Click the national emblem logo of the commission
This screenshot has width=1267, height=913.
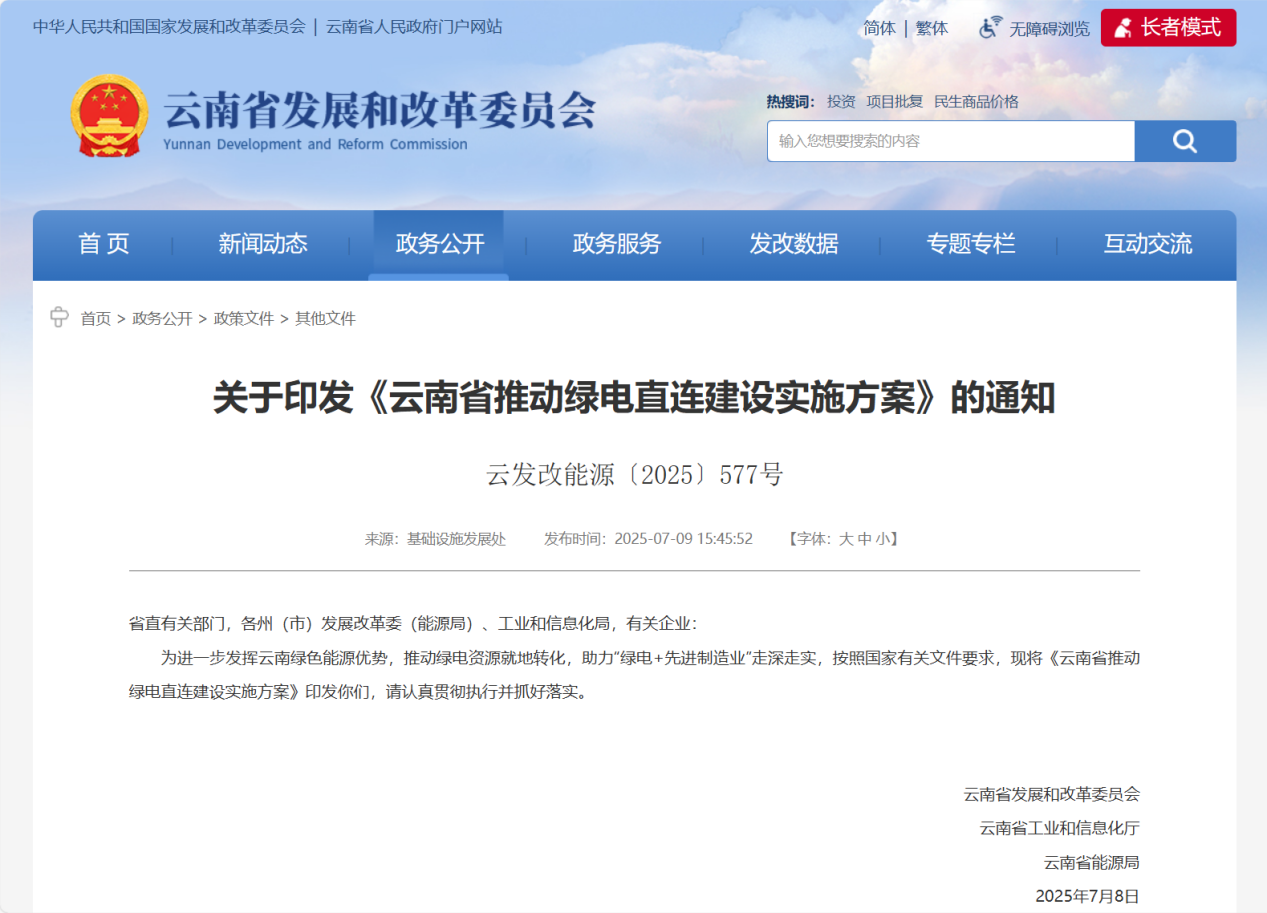[111, 115]
